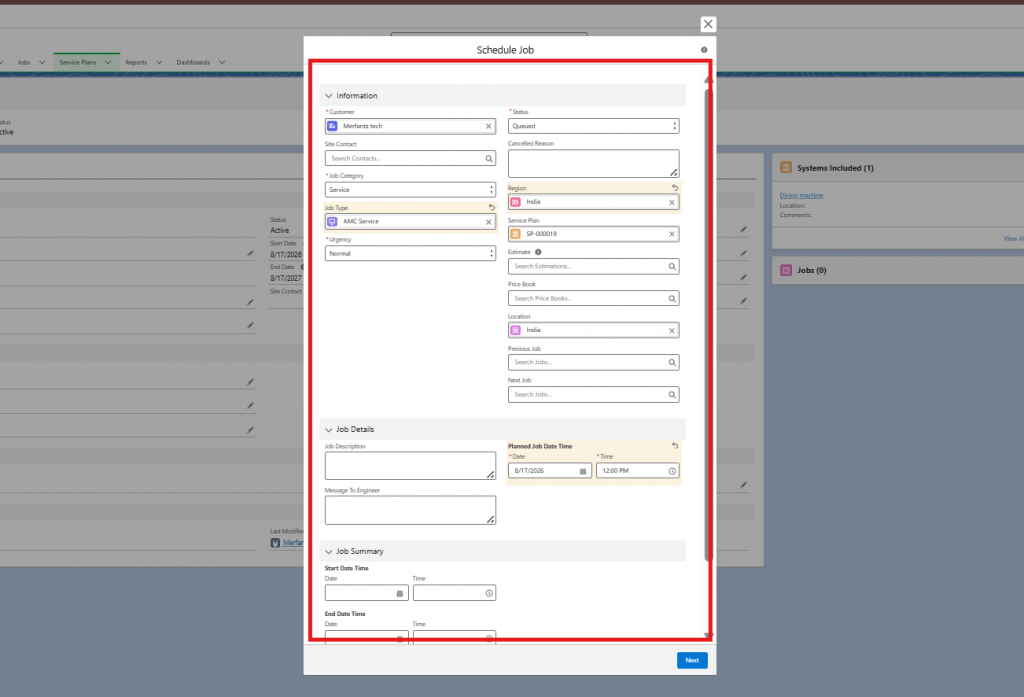
Task: Click the Next button
Action: (692, 660)
